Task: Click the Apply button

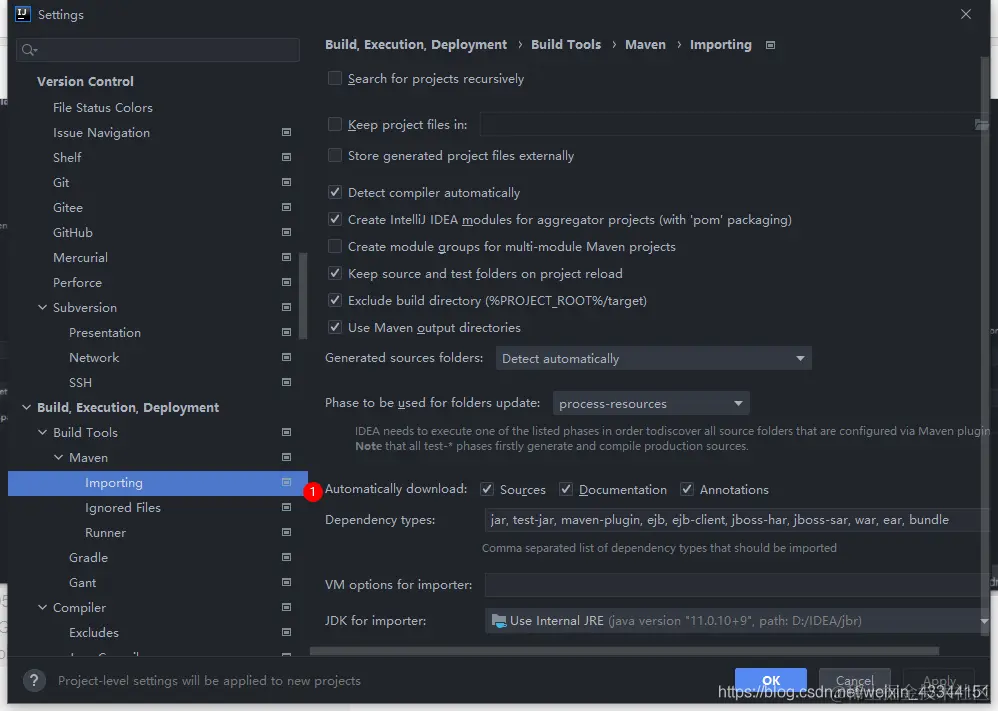Action: (939, 680)
